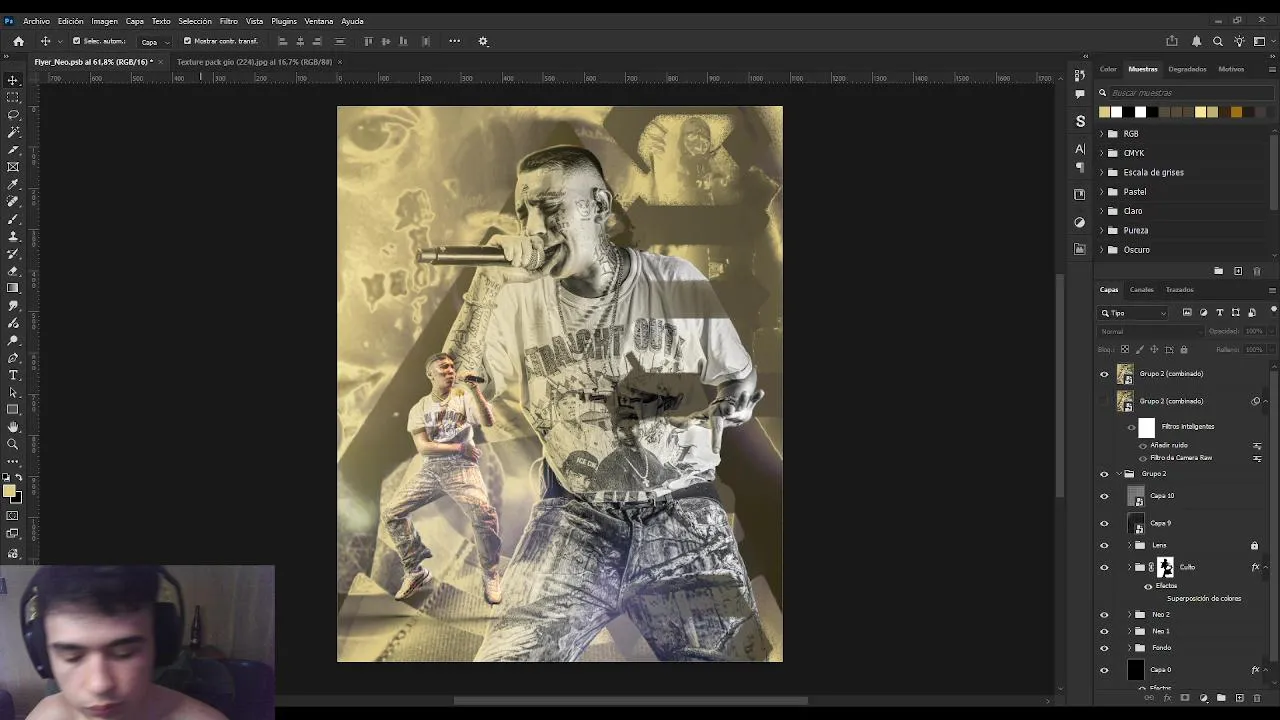The height and width of the screenshot is (720, 1280).
Task: Add a layer mask from Layers footer
Action: click(1185, 698)
